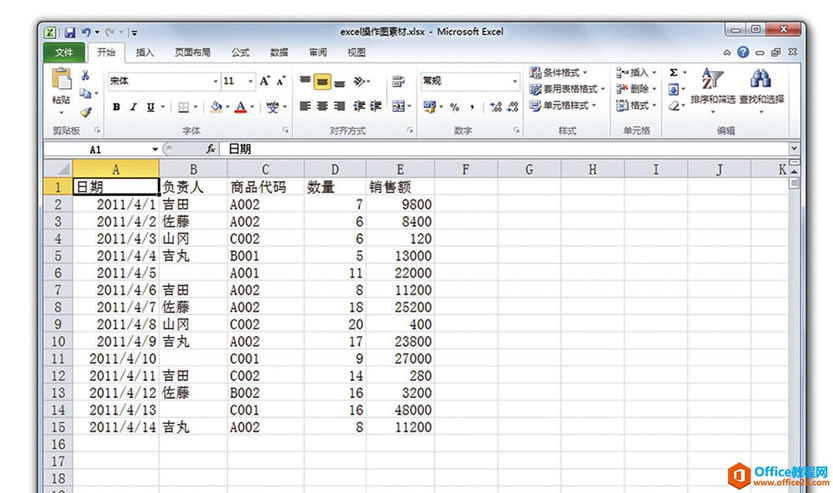
Task: Click the vertical scrollbar up arrow
Action: pyautogui.click(x=794, y=172)
